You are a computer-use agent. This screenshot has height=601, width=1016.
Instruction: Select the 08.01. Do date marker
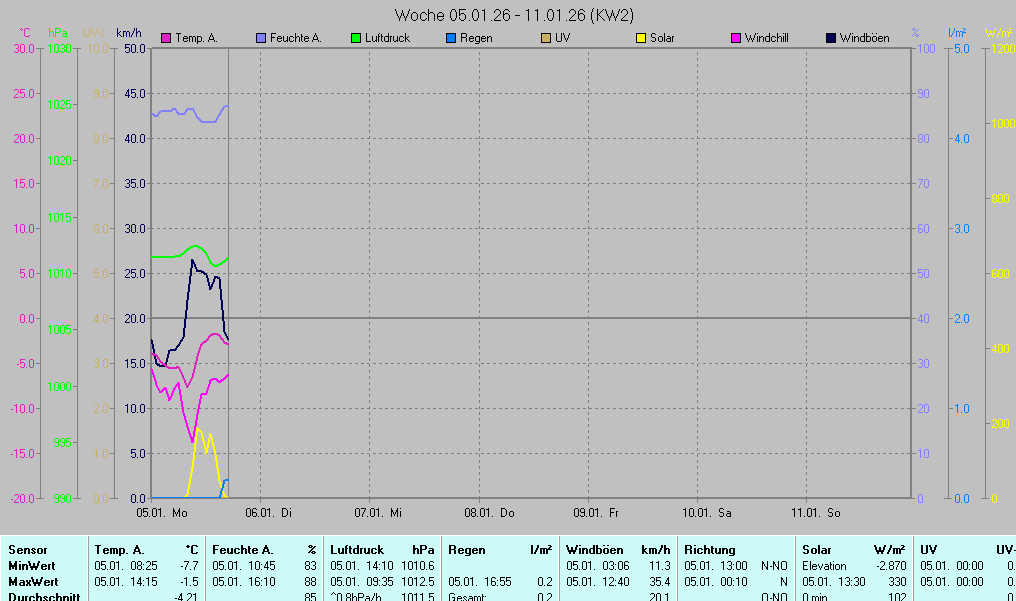point(495,513)
